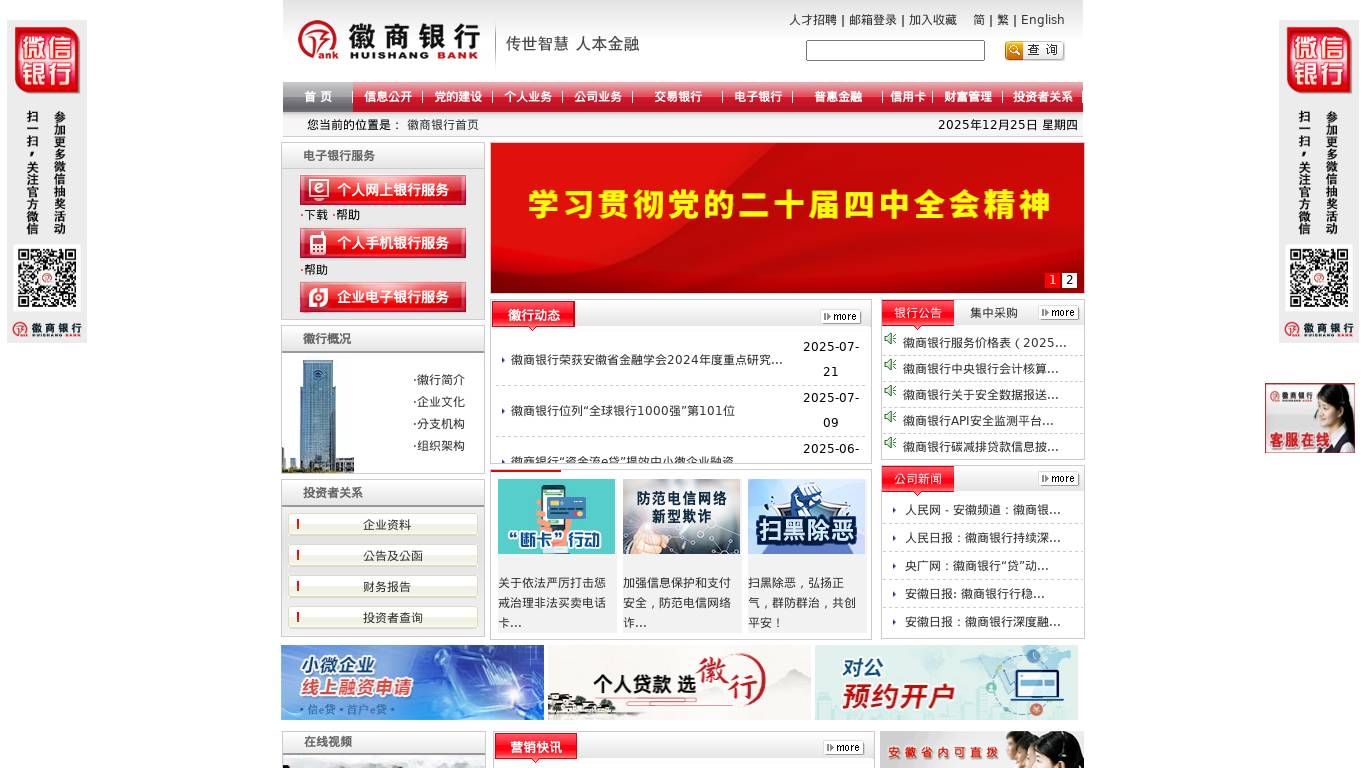This screenshot has width=1366, height=768.
Task: Open the online customer service (客服在线) icon
Action: [1309, 418]
